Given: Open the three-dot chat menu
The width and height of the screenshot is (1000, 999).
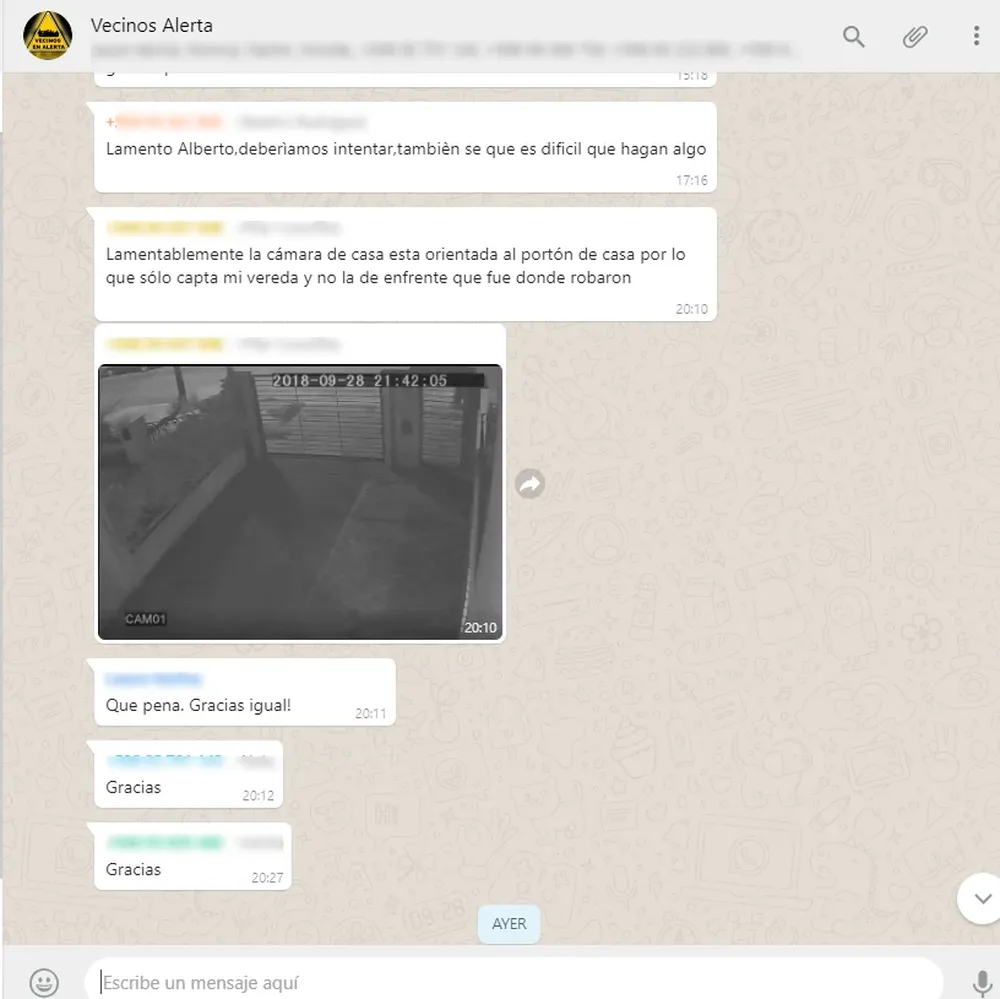Looking at the screenshot, I should [x=976, y=37].
